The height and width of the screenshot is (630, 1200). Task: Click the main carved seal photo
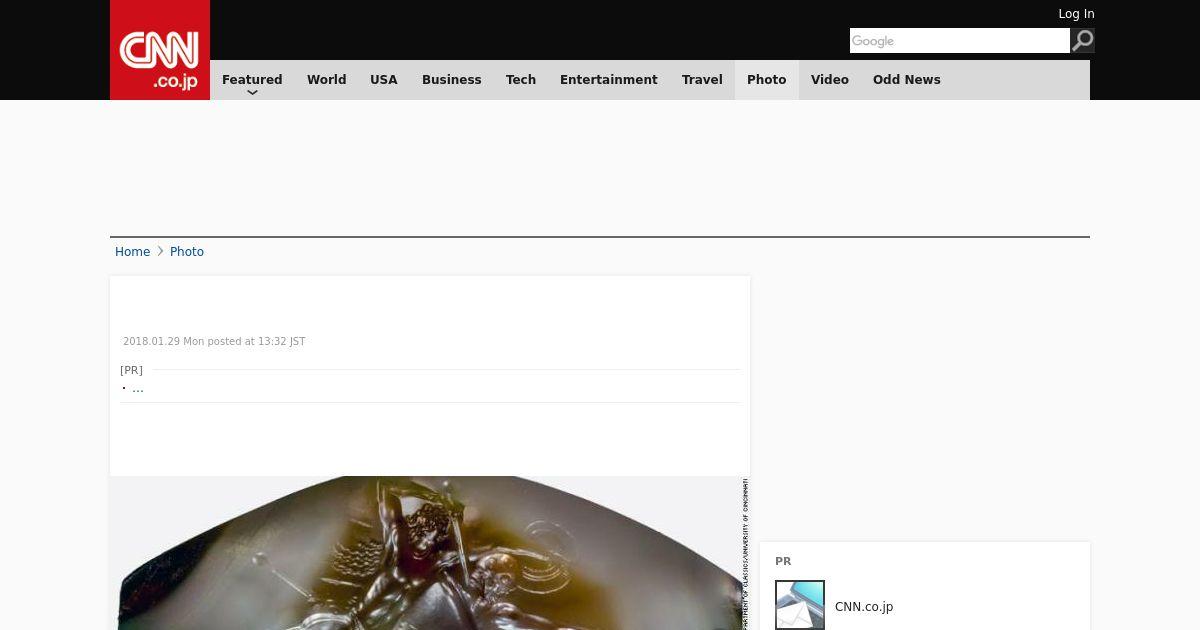point(430,553)
